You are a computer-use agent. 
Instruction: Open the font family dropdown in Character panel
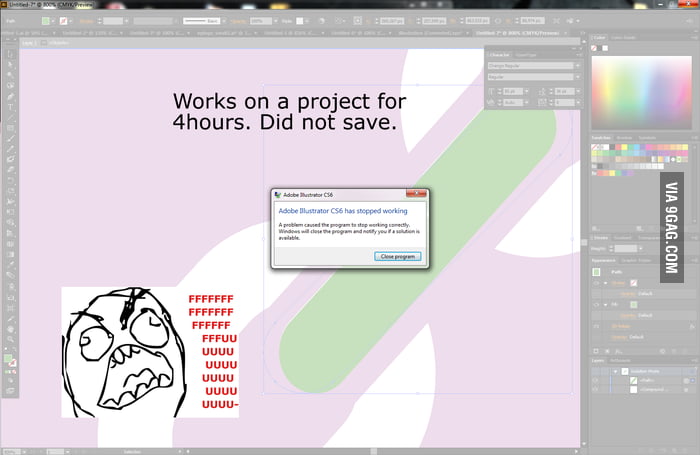point(532,66)
